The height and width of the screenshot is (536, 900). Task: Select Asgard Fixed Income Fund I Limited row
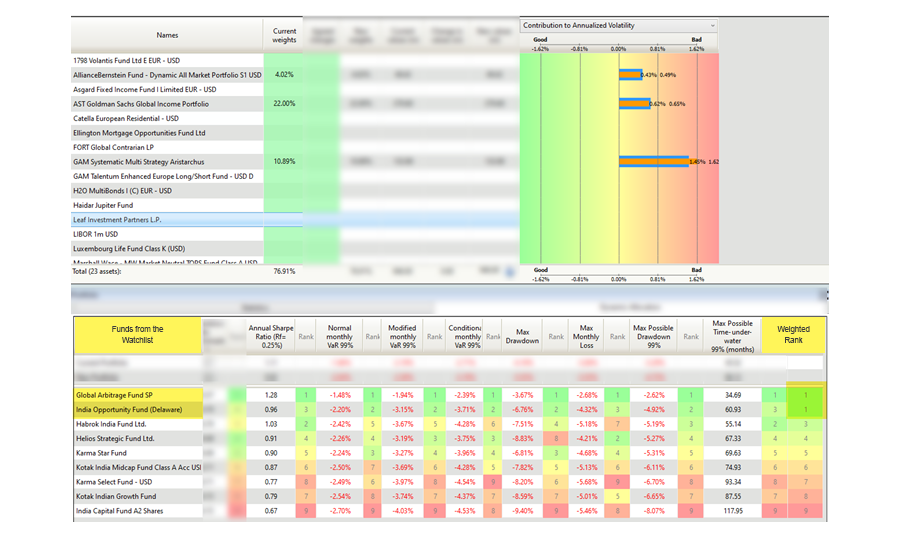pyautogui.click(x=167, y=90)
